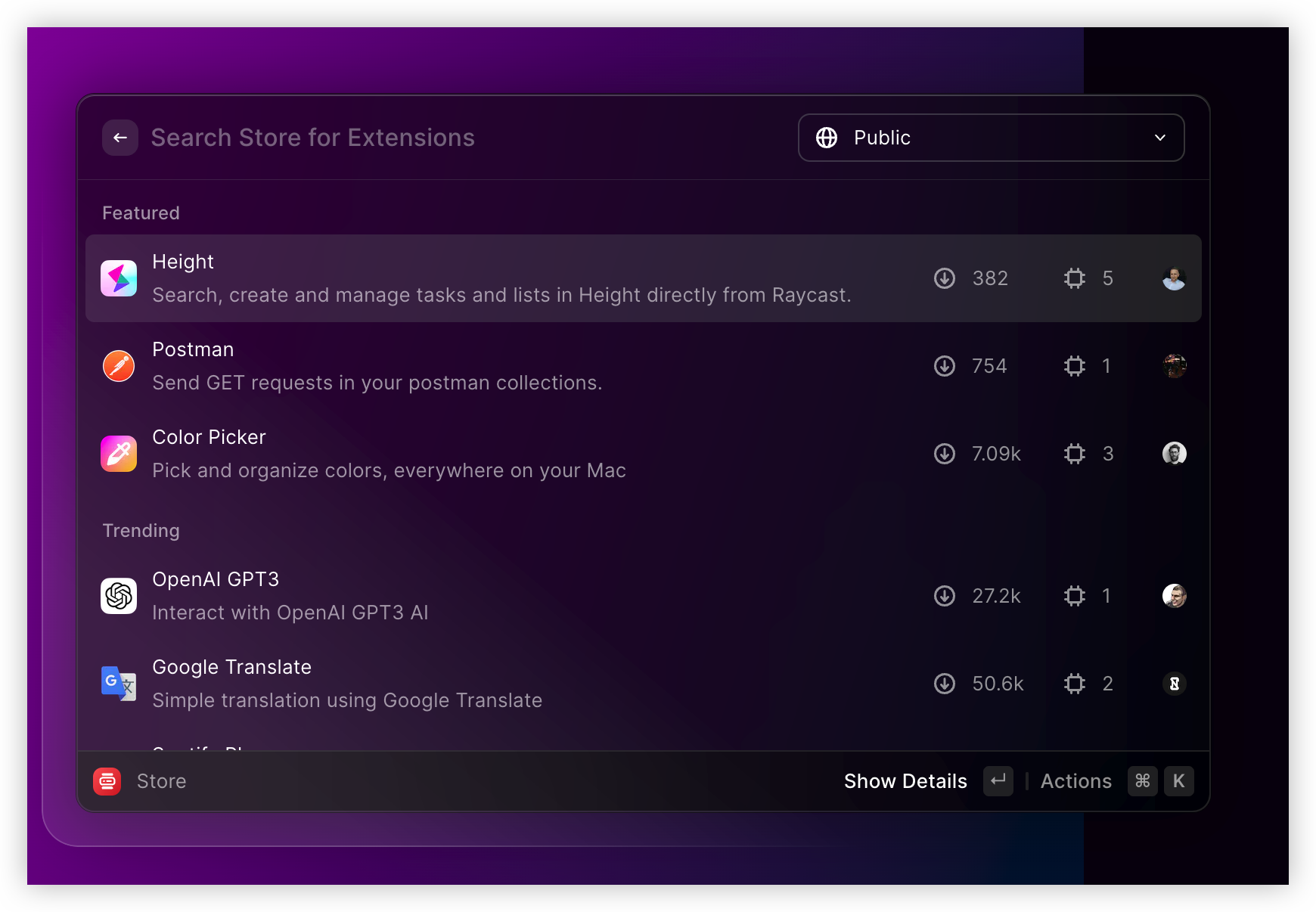Click the K key badge
Viewport: 1316px width, 912px height.
[1179, 781]
